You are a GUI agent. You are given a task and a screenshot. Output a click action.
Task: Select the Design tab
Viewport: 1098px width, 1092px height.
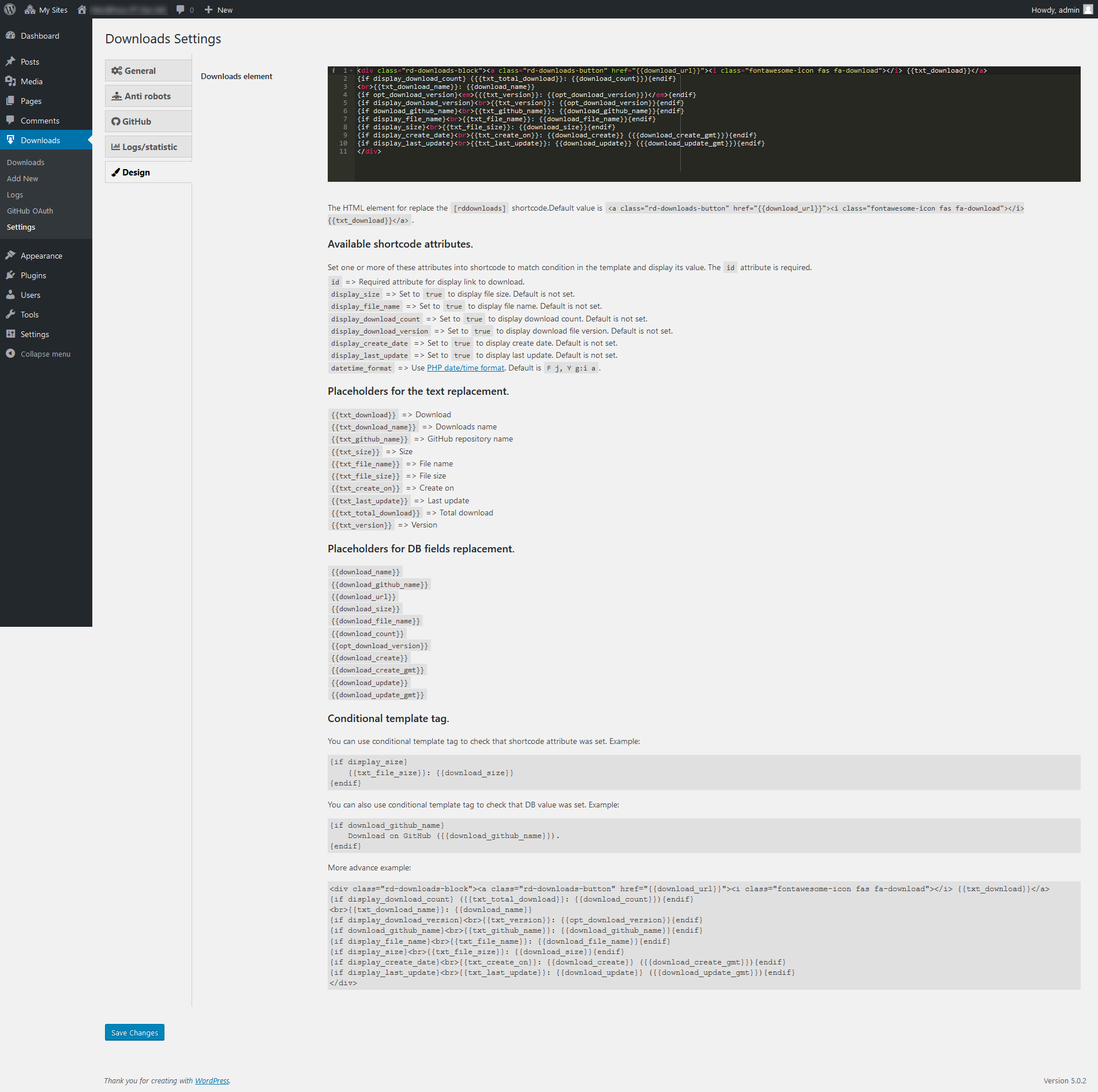[x=148, y=172]
